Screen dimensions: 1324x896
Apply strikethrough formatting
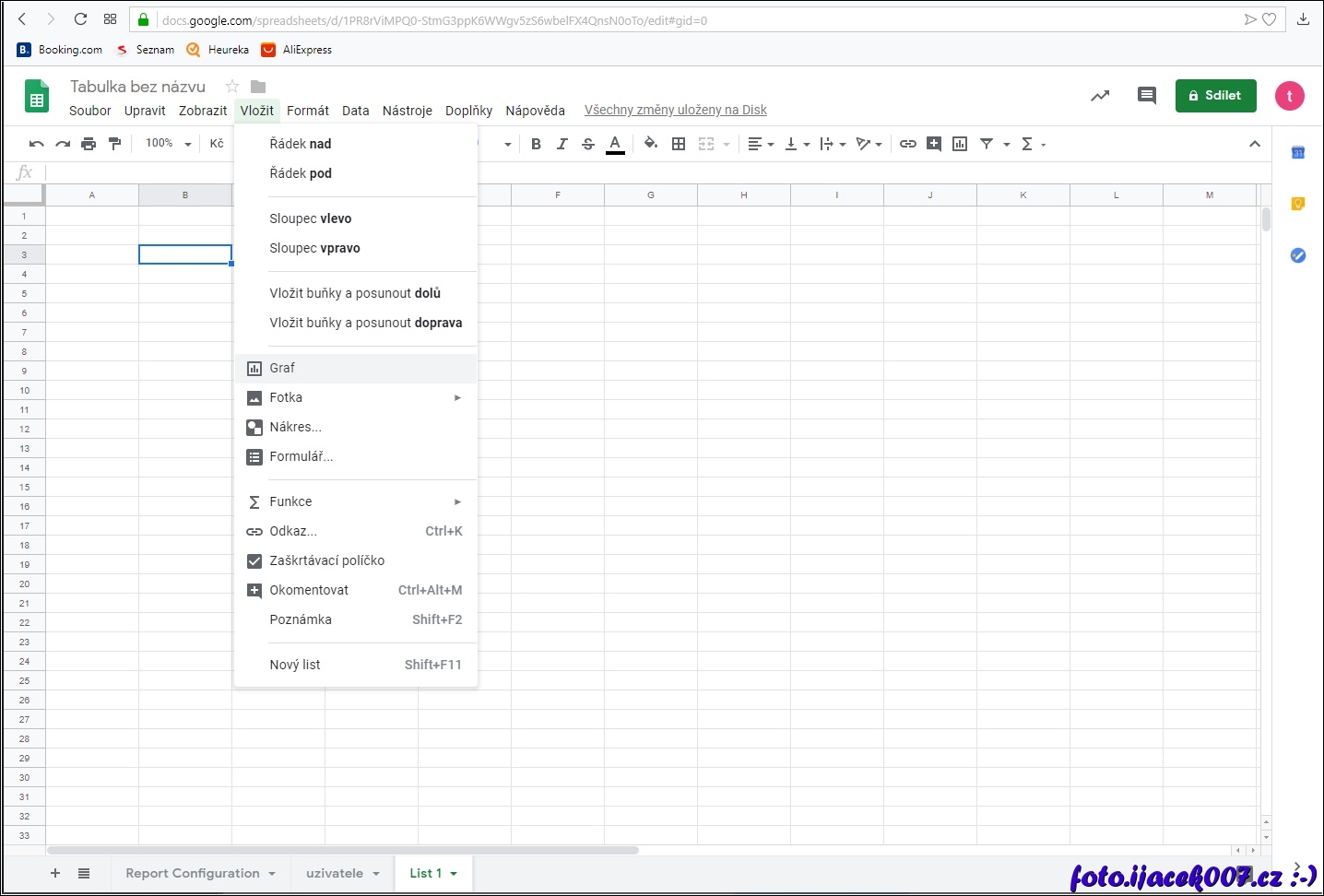point(588,144)
